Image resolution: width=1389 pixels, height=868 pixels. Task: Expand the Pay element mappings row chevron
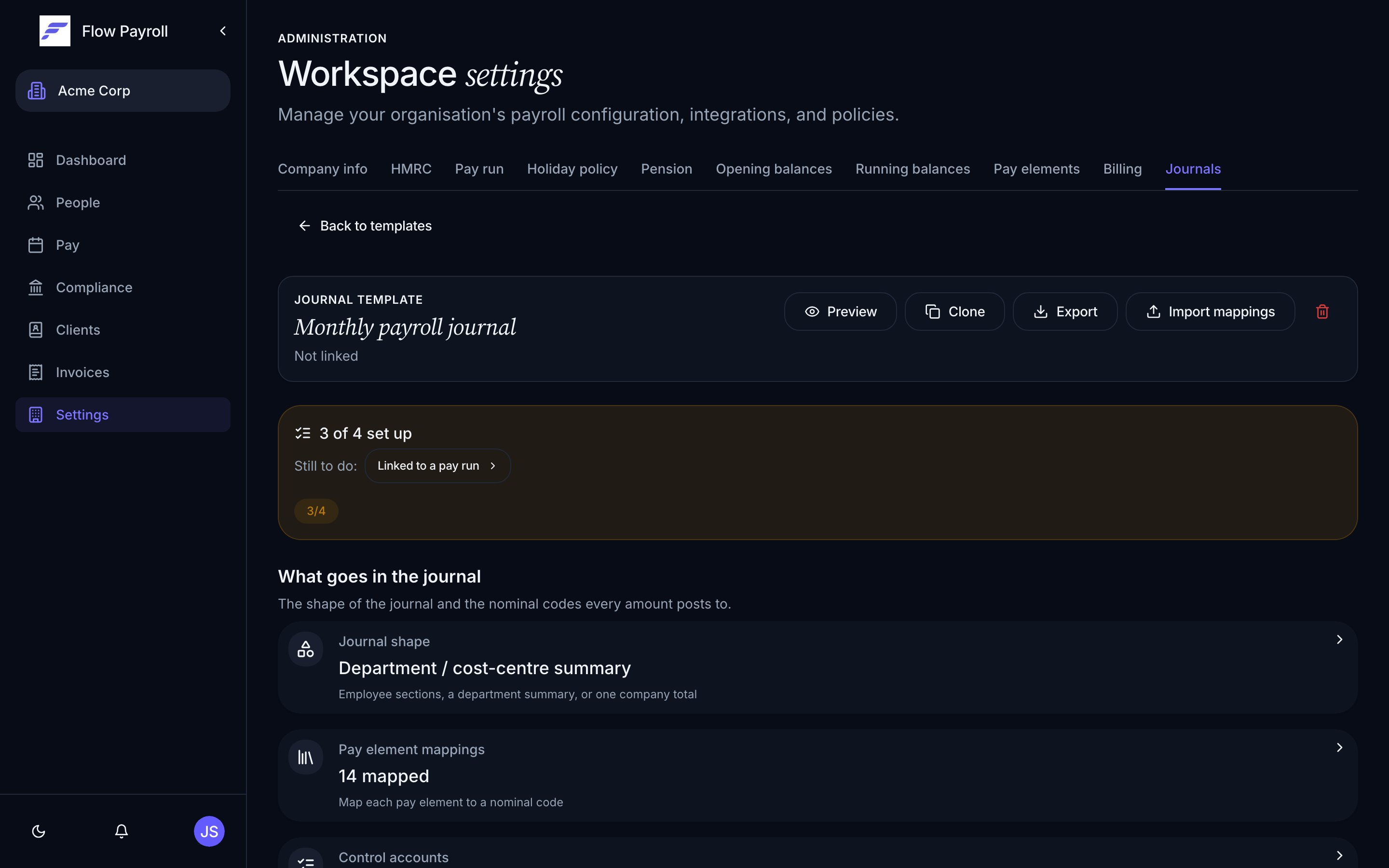pyautogui.click(x=1339, y=747)
